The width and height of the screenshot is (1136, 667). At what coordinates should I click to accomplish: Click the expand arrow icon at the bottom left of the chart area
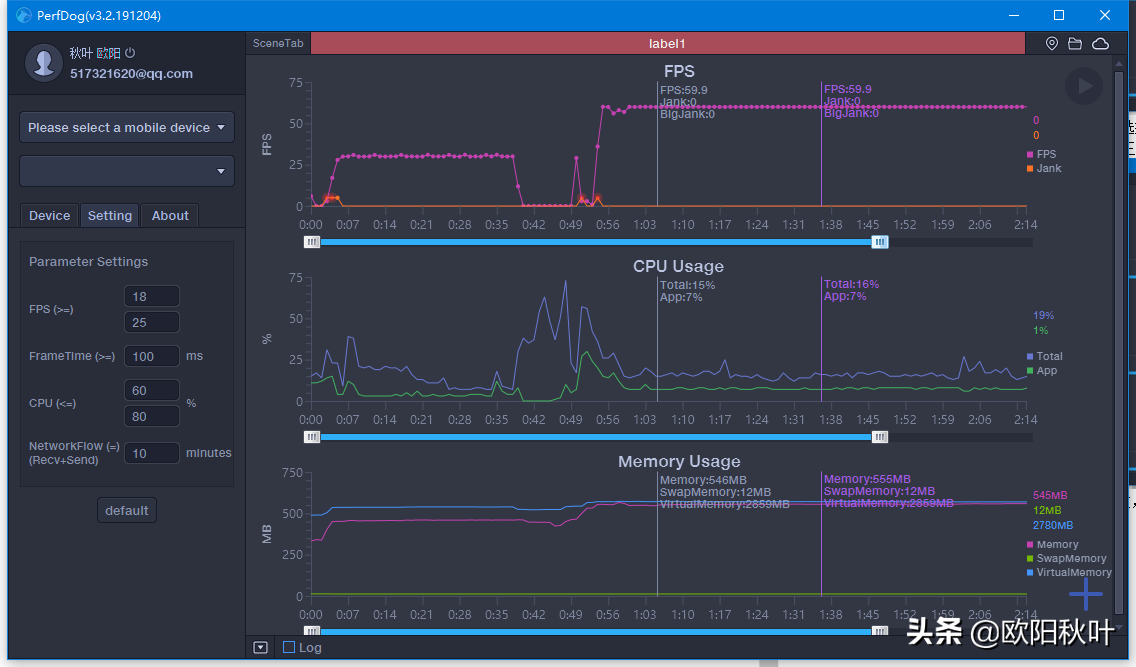tap(261, 647)
